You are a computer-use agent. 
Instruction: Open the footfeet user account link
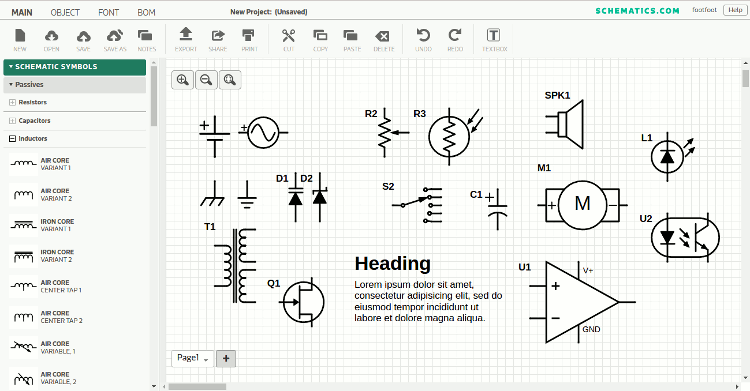click(x=705, y=10)
